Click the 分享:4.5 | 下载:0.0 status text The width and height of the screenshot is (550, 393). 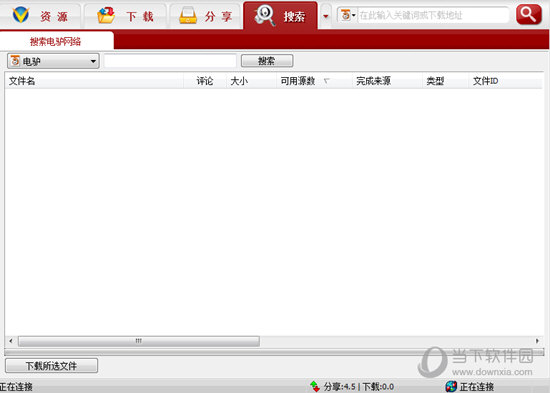pos(358,387)
